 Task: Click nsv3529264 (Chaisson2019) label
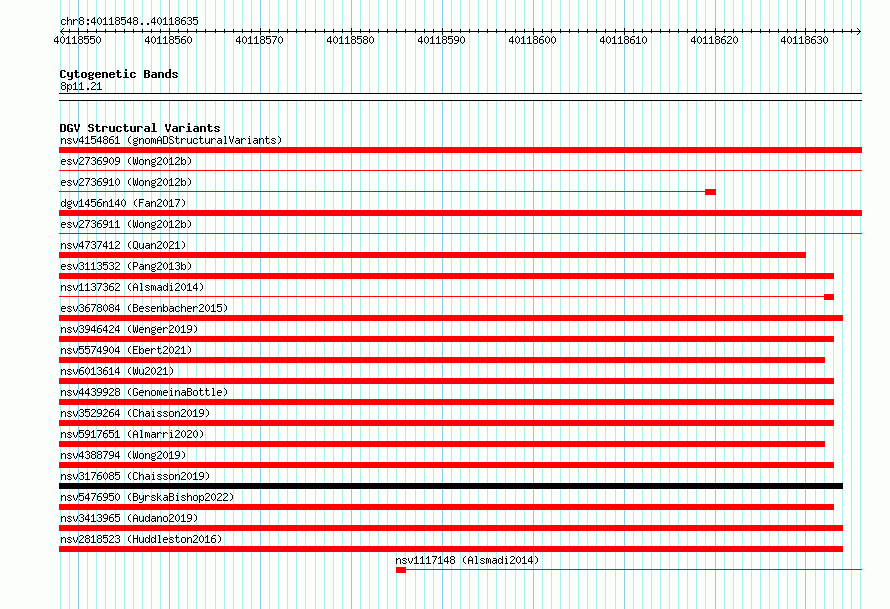135,413
